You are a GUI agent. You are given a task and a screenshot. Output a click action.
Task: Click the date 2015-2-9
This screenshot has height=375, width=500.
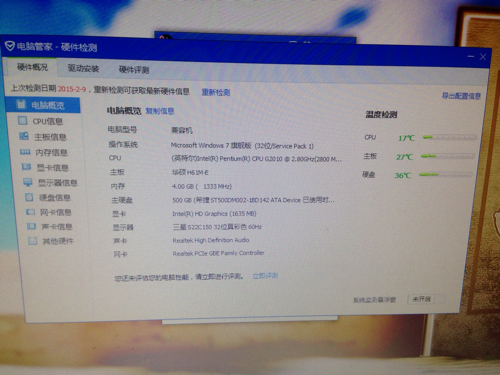tap(72, 89)
